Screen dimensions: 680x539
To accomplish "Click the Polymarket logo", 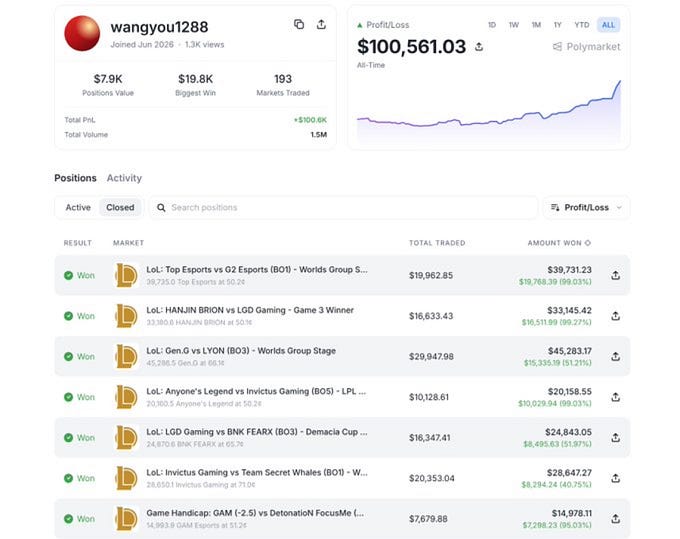I will pyautogui.click(x=586, y=46).
